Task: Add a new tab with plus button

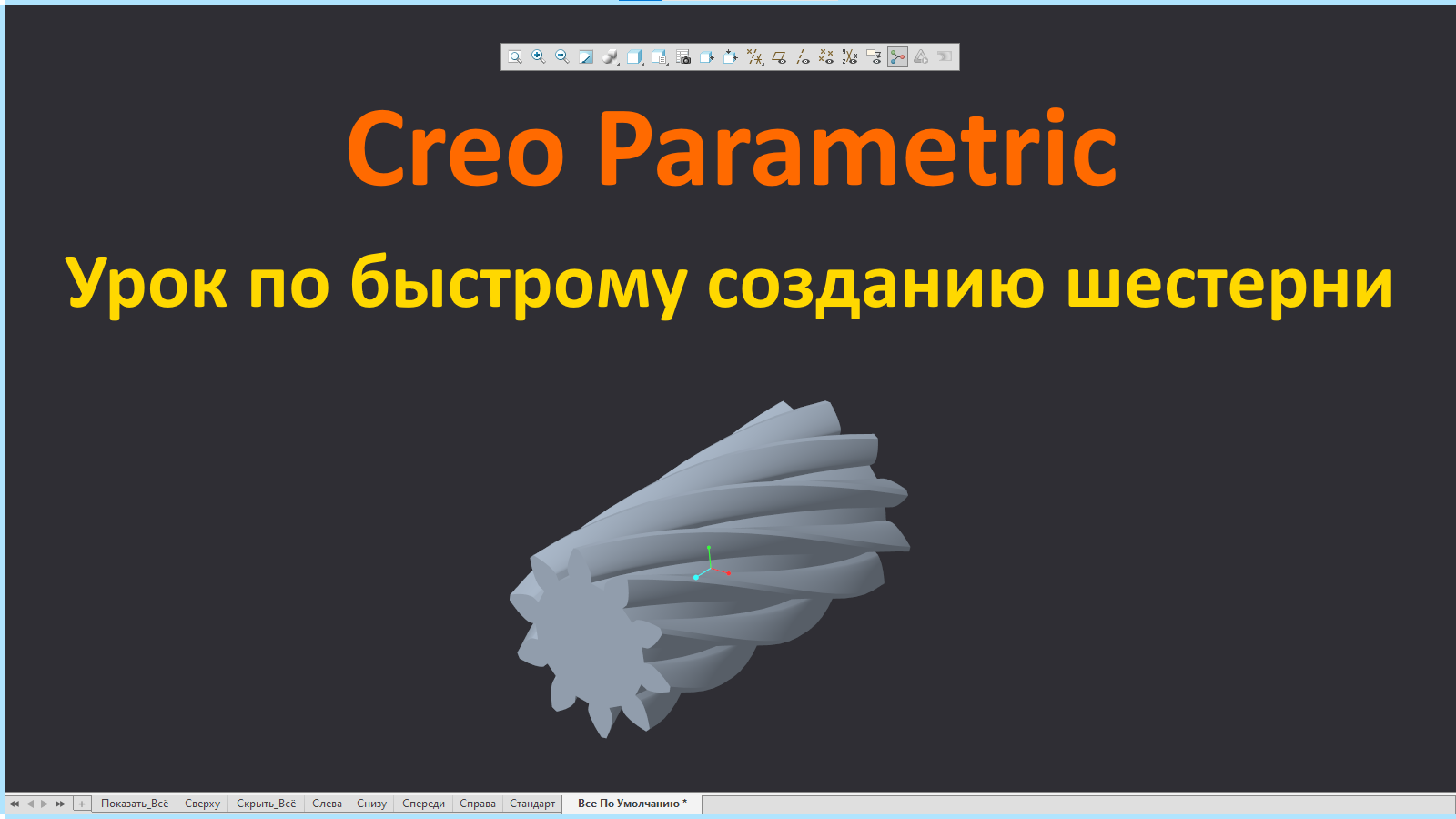Action: 82,804
